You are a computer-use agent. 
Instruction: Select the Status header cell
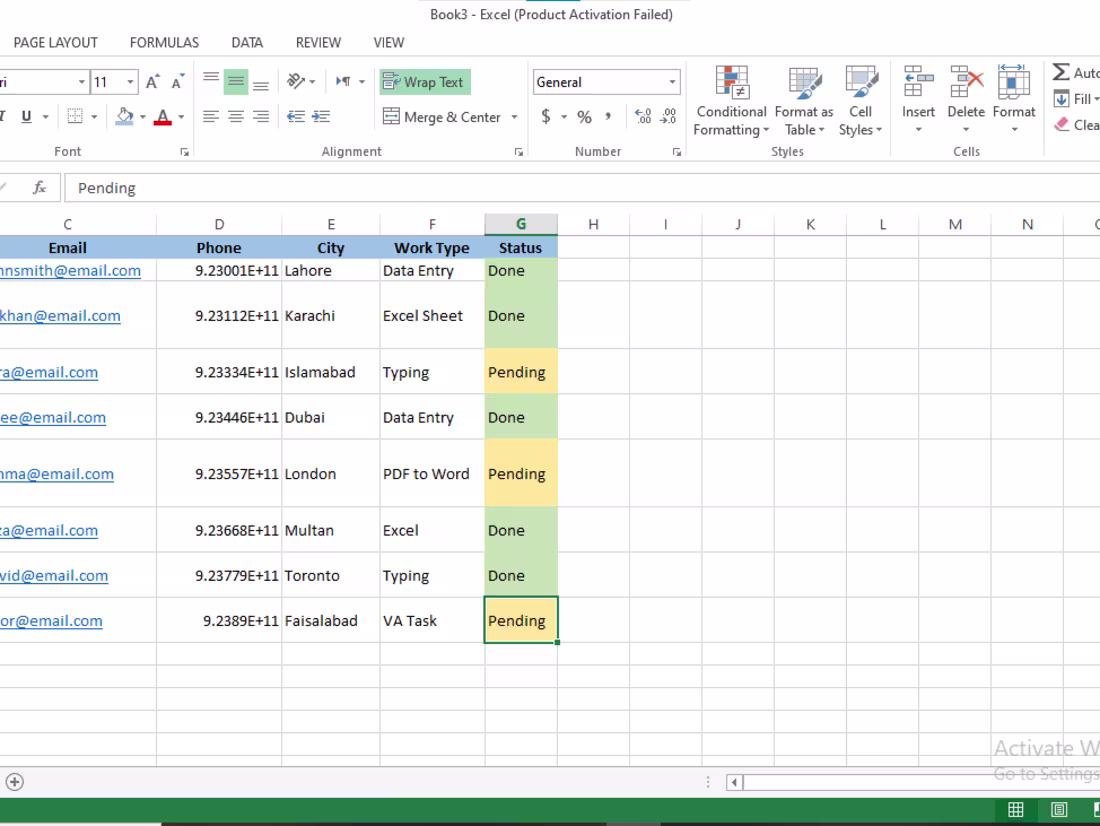click(521, 248)
